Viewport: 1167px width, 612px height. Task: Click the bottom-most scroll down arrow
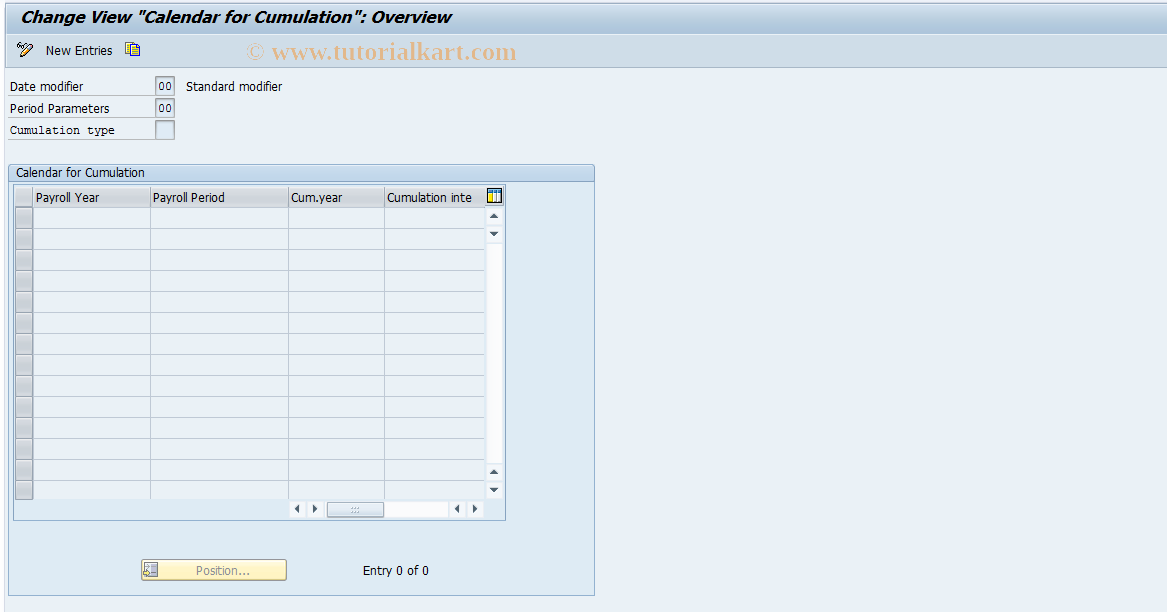pos(494,490)
